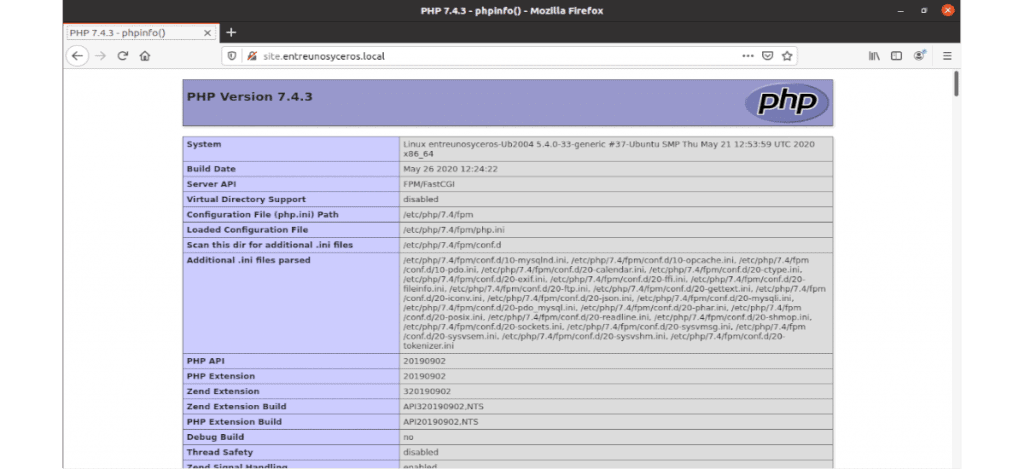The height and width of the screenshot is (469, 1024).
Task: Click the PHP logo image
Action: pos(786,103)
